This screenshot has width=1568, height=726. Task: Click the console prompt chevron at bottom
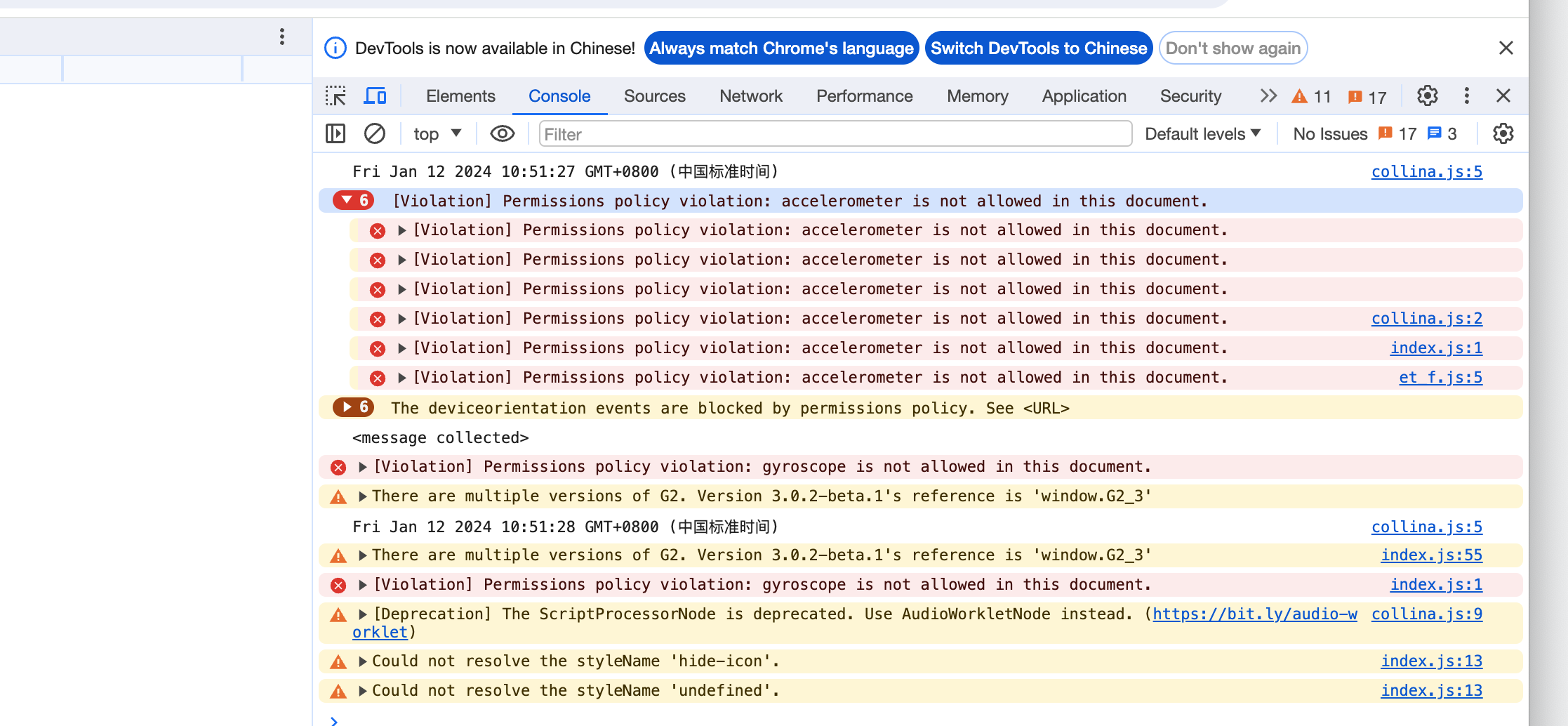point(334,720)
